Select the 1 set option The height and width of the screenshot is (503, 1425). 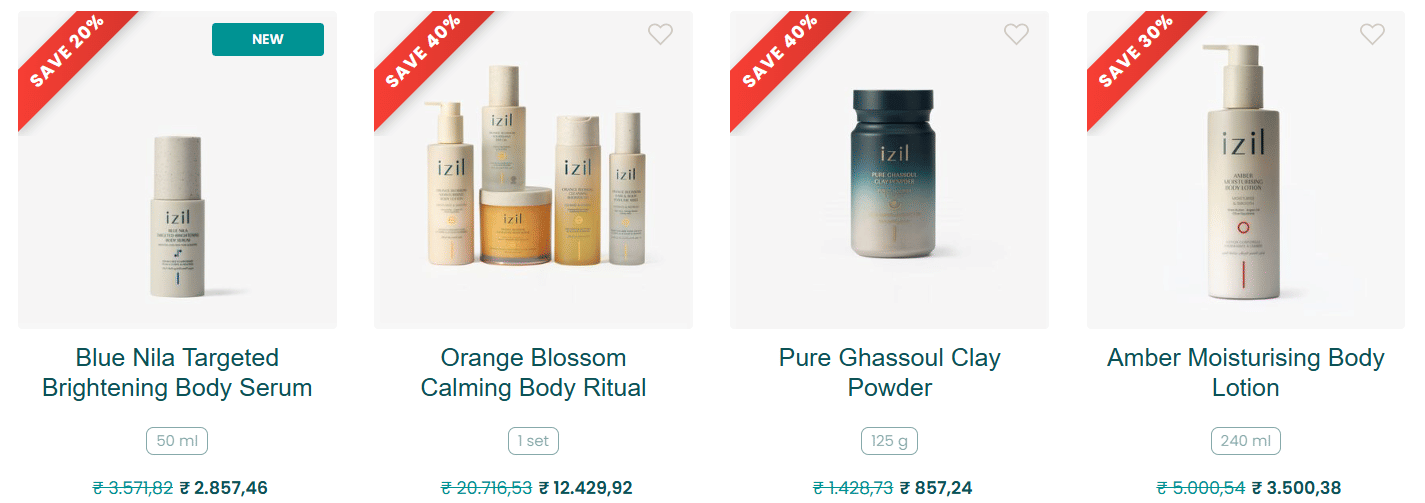pyautogui.click(x=533, y=441)
